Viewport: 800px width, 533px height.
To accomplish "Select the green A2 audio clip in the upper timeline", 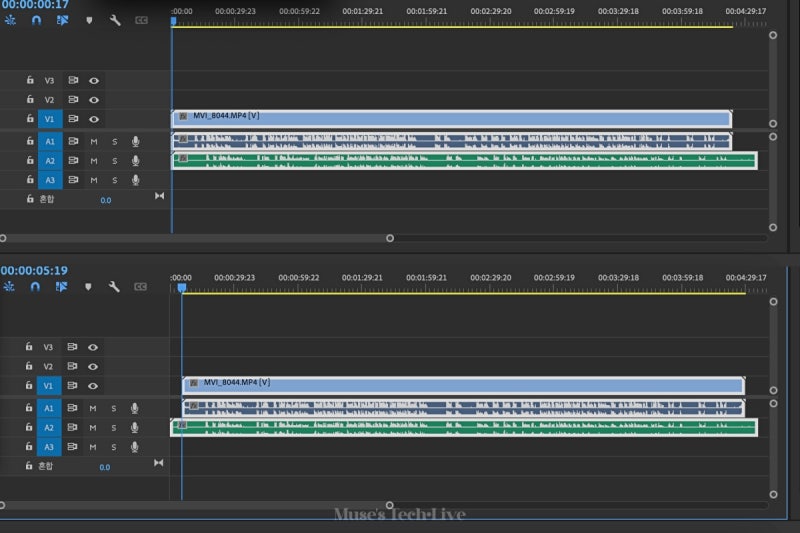I will (x=460, y=160).
